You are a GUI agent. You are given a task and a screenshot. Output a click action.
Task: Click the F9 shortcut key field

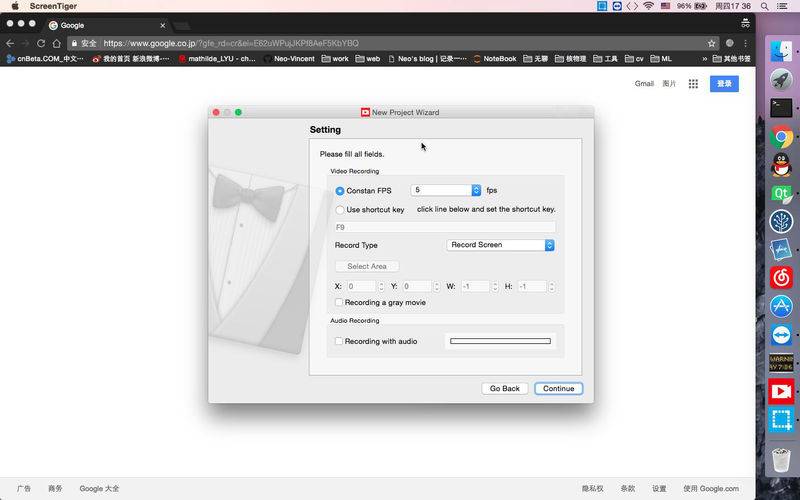pos(445,227)
